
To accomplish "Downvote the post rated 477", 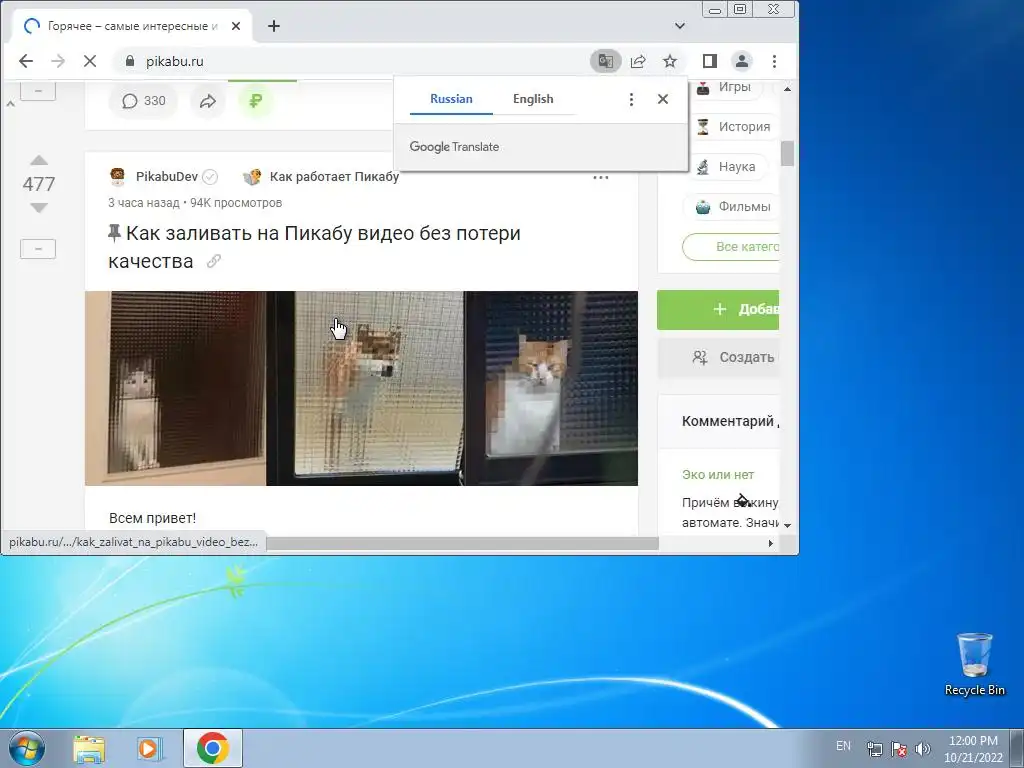I will (x=39, y=208).
